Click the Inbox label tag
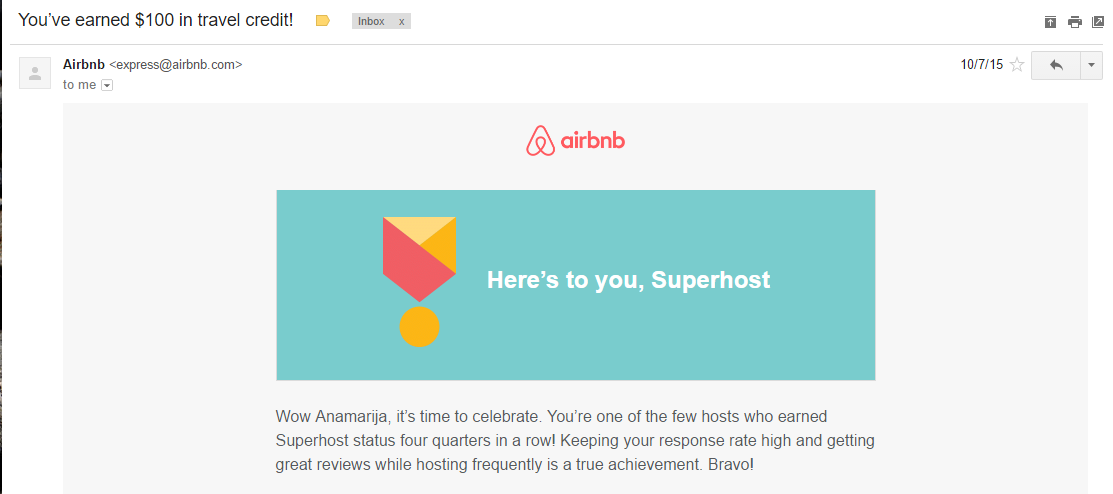The width and height of the screenshot is (1113, 494). tap(371, 21)
